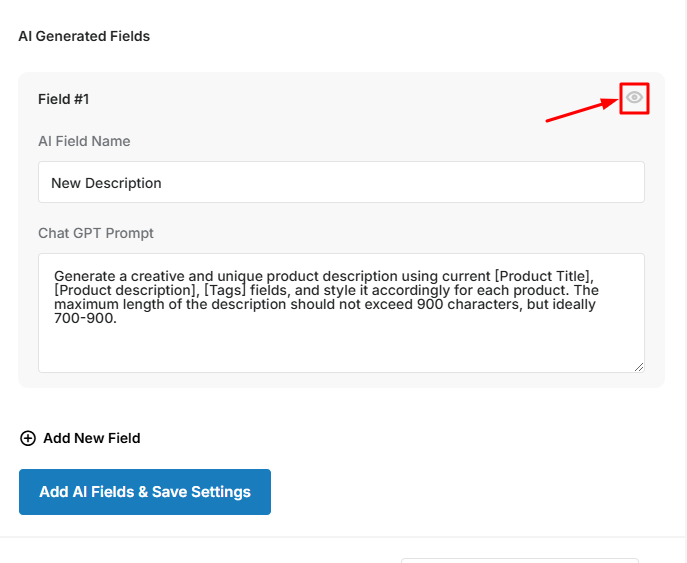Click the circled plus icon
687x563 pixels.
(x=28, y=438)
